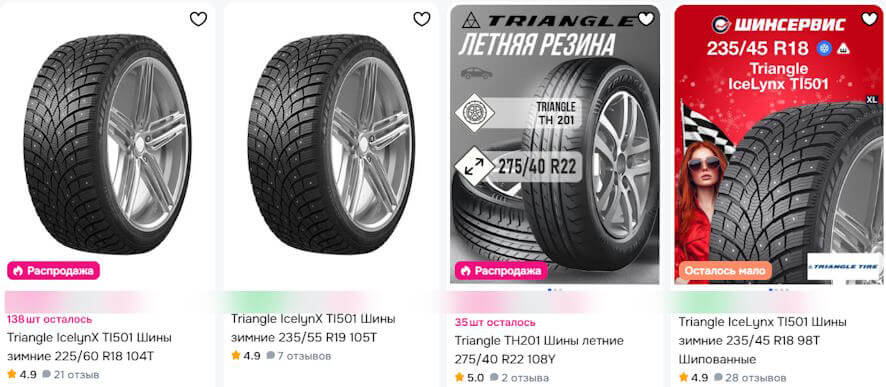Click the Осталось мало badge
886x387 pixels.
pos(726,271)
